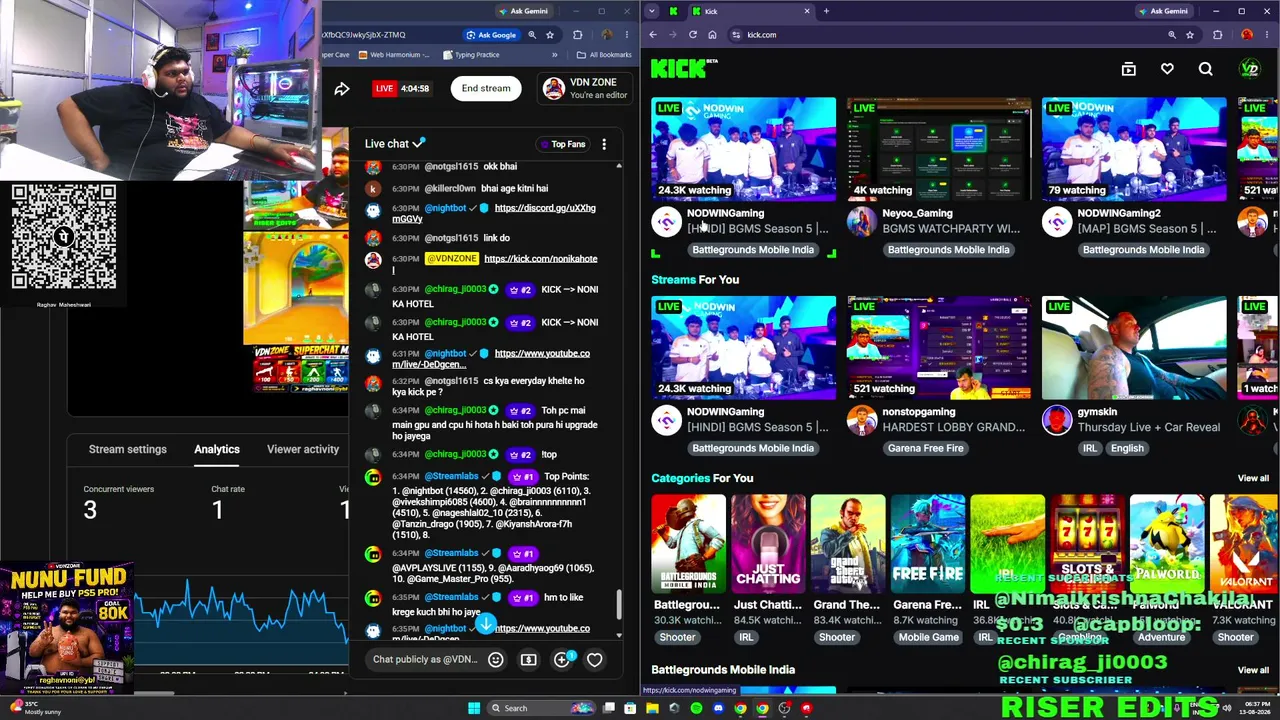This screenshot has width=1280, height=720.
Task: Click the neyoo_gaming channel avatar
Action: [862, 223]
